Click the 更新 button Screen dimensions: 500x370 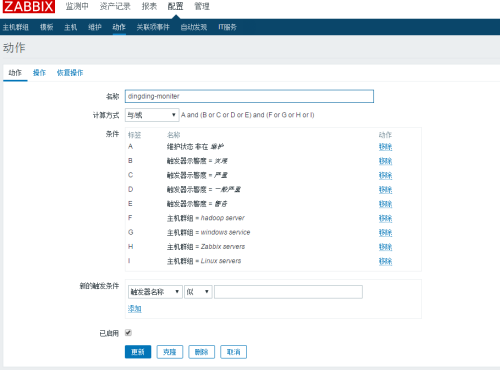[x=138, y=352]
